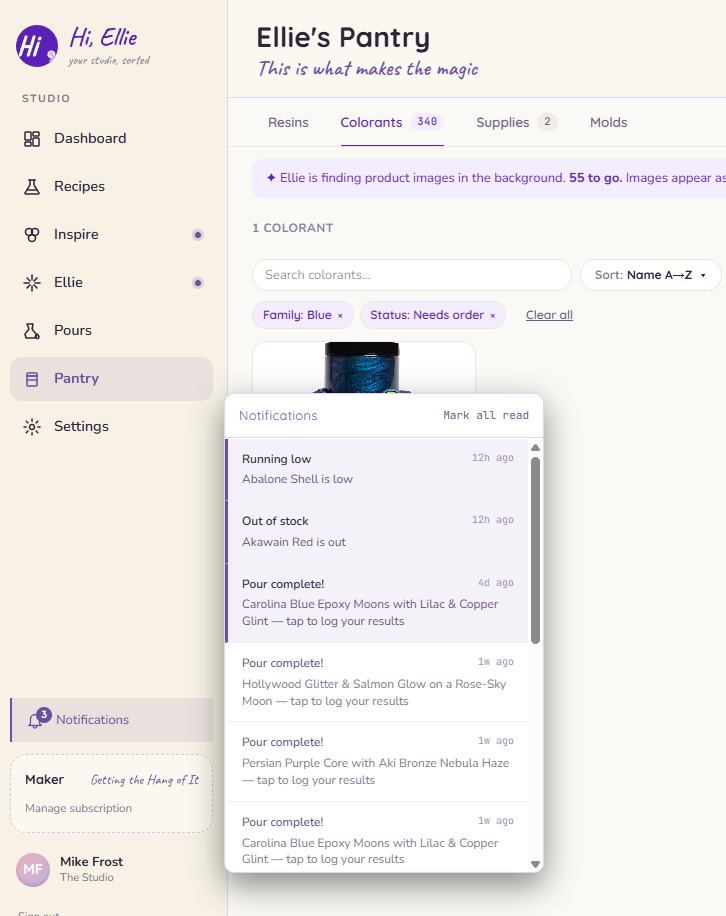The image size is (726, 916).
Task: Open Out of stock Akawain Red notification
Action: click(377, 532)
